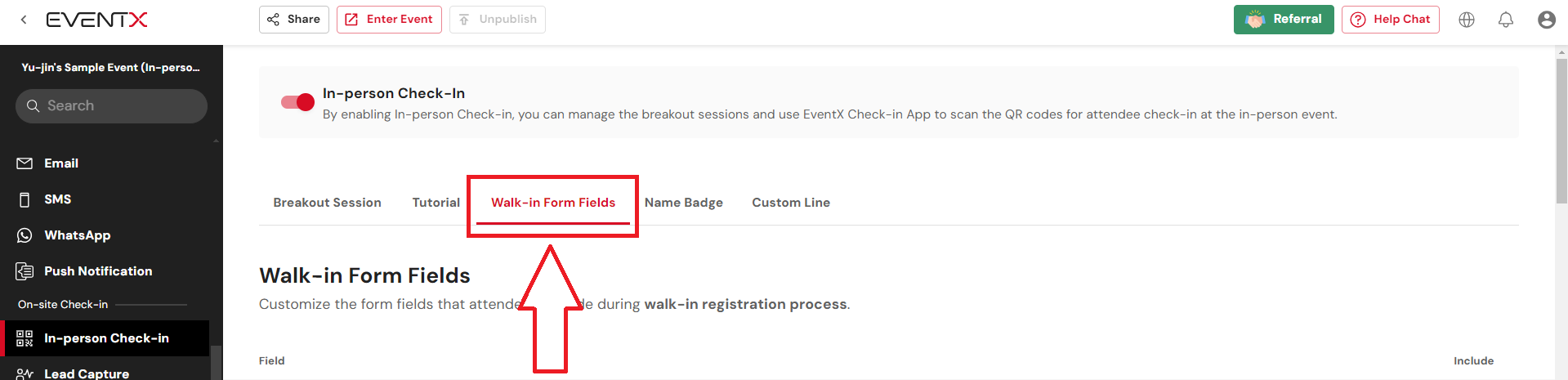This screenshot has height=380, width=1568.
Task: Click the sidebar Search field
Action: tap(111, 106)
